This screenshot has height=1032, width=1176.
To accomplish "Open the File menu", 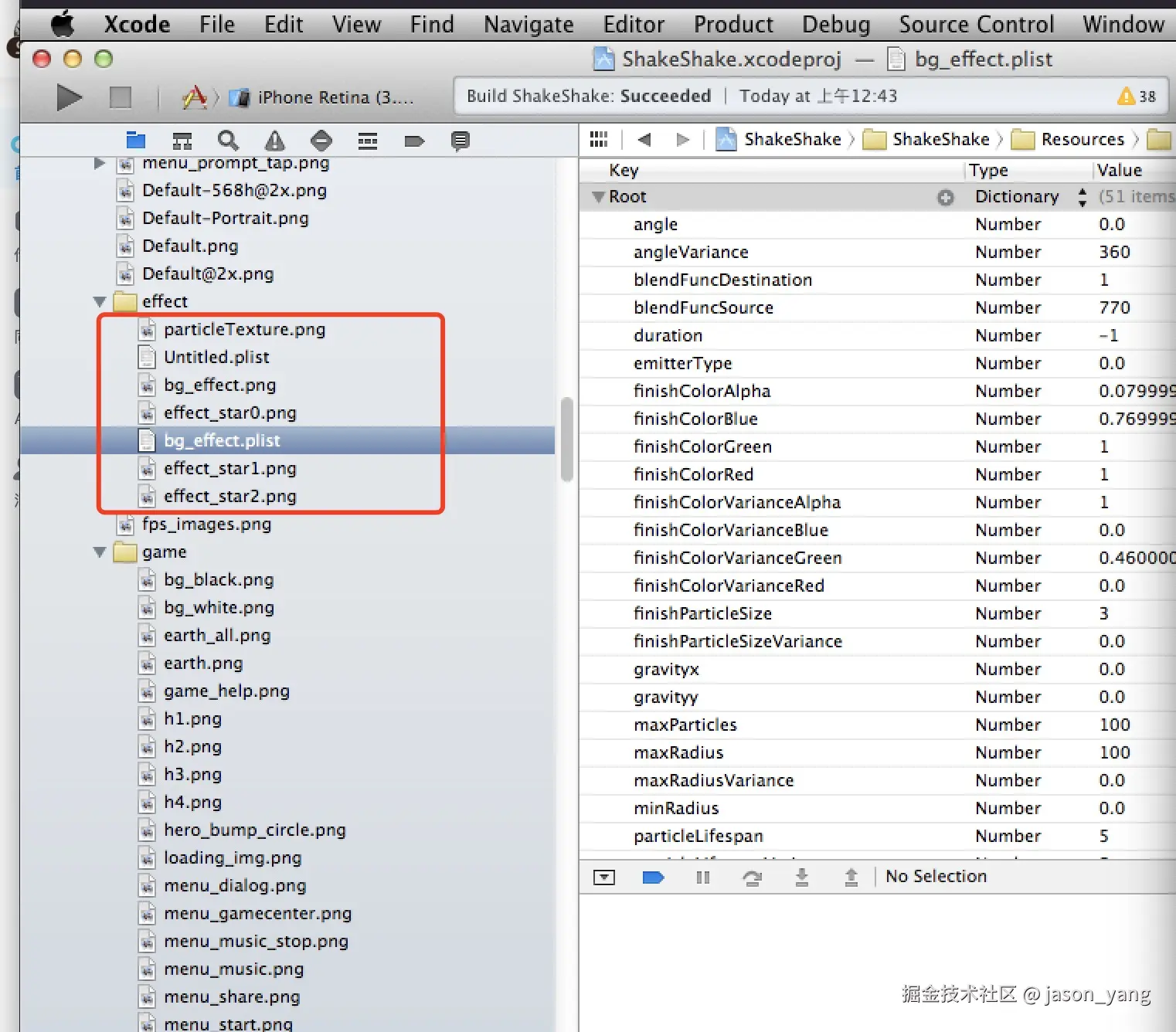I will tap(217, 24).
